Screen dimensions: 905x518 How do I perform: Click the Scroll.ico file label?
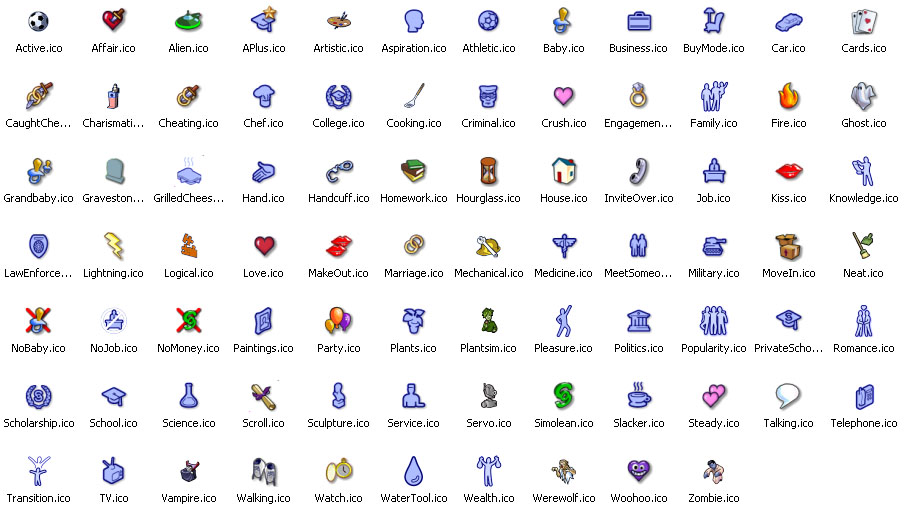click(263, 423)
